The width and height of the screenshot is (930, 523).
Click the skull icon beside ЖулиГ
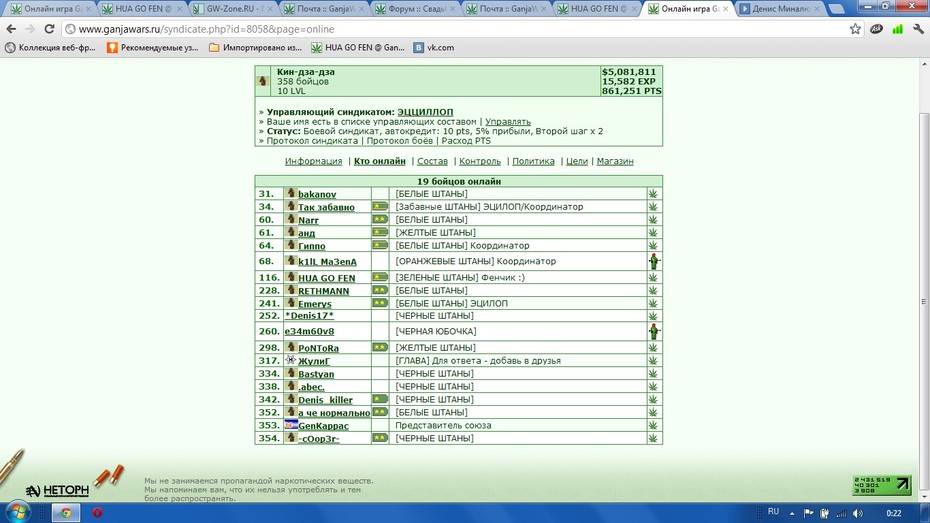click(291, 360)
